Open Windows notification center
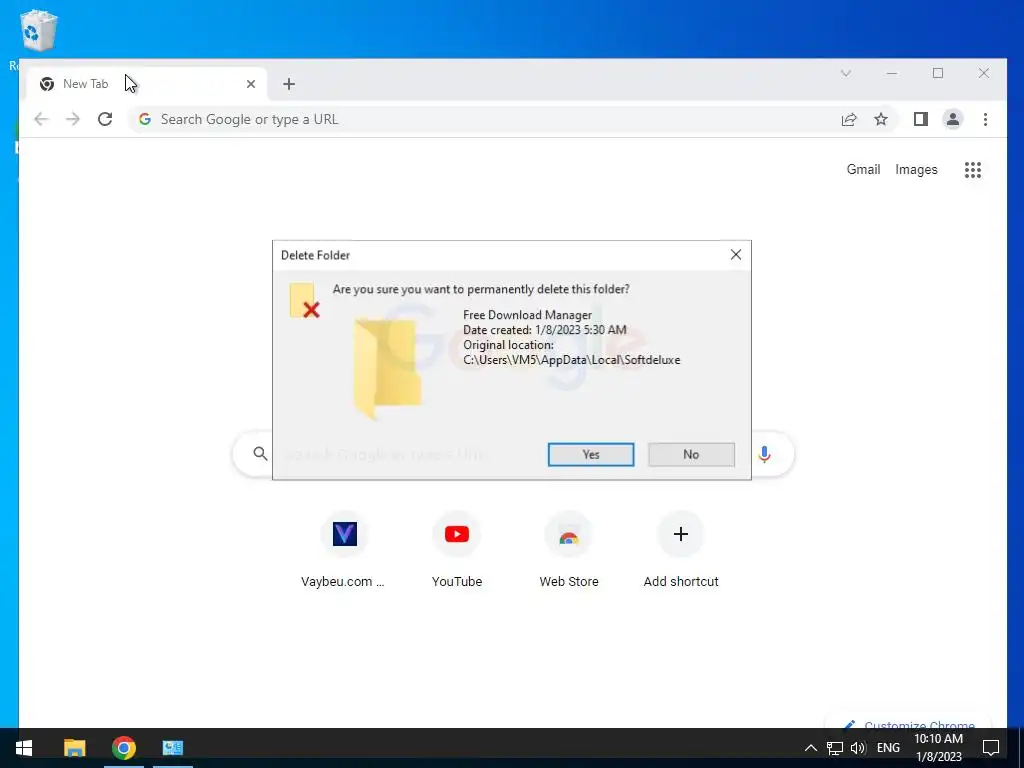Viewport: 1024px width, 768px height. (991, 748)
